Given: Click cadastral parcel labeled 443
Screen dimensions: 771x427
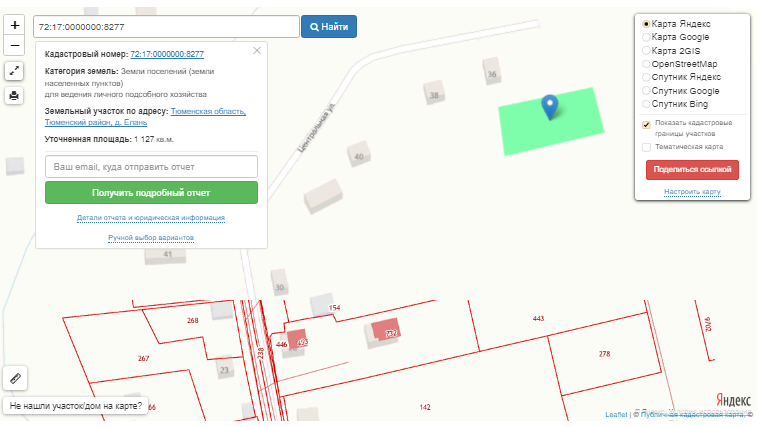Looking at the screenshot, I should click(x=538, y=319).
